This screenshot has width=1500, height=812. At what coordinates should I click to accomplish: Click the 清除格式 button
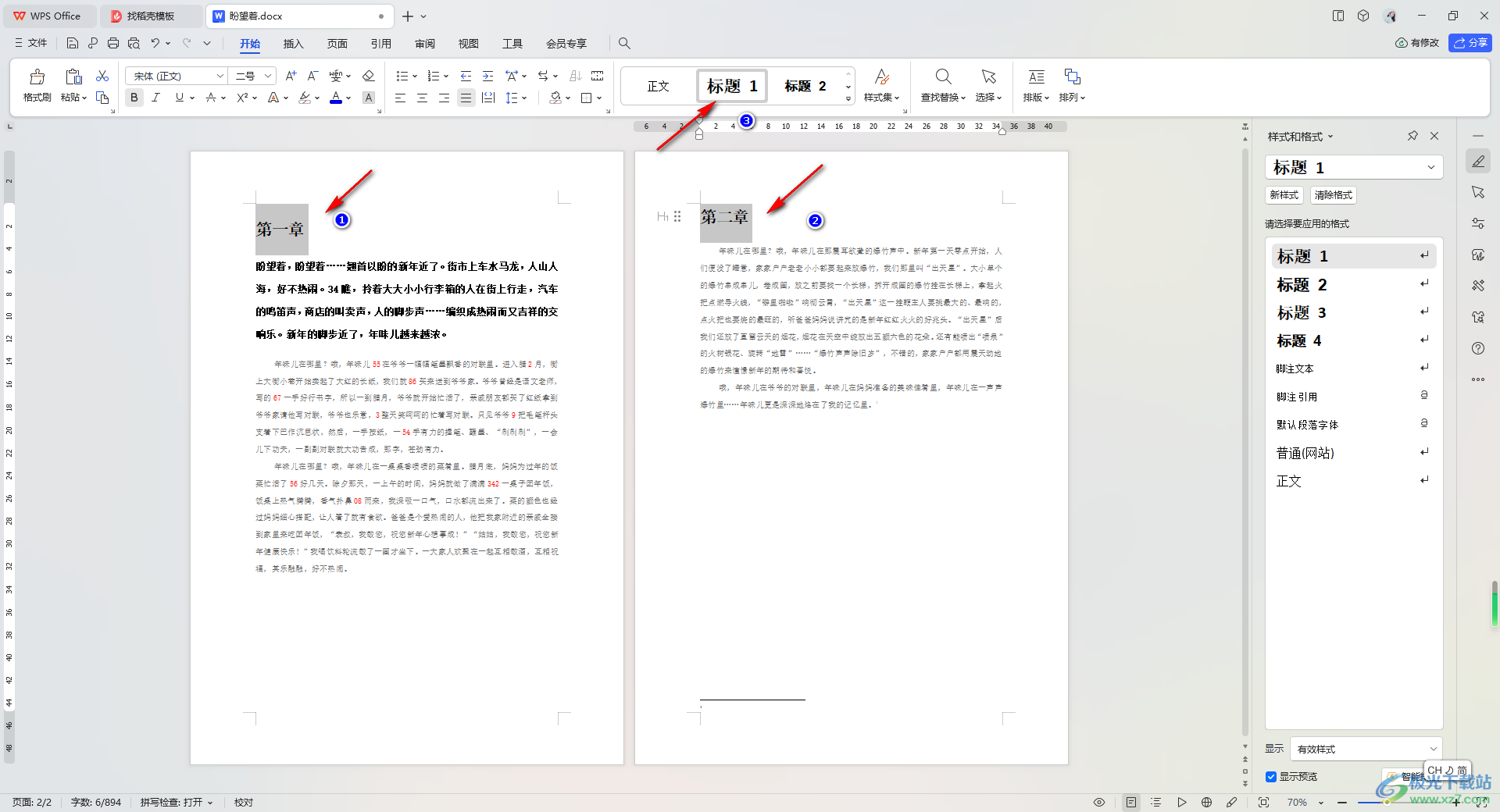[x=1333, y=194]
